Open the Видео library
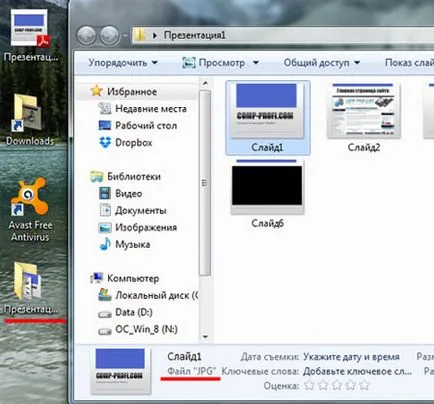The width and height of the screenshot is (434, 404). point(120,193)
